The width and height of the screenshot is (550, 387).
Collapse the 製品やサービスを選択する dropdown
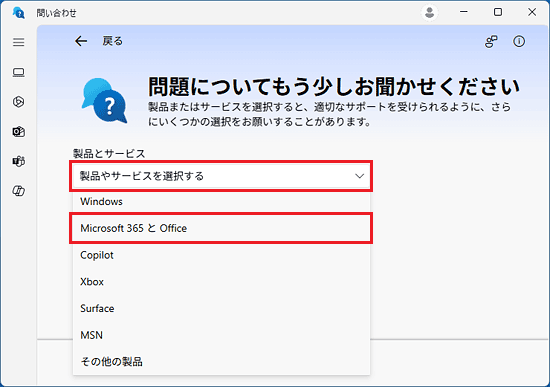221,176
